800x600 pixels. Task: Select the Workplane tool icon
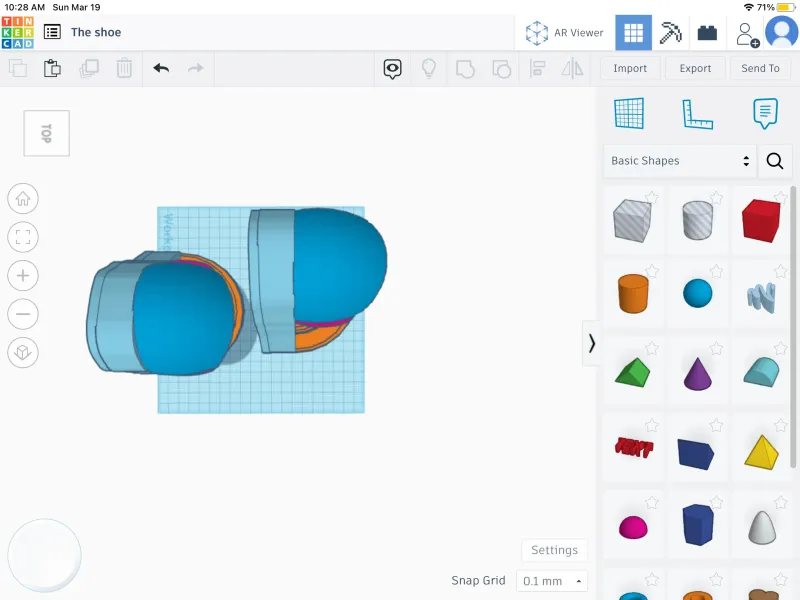click(629, 113)
